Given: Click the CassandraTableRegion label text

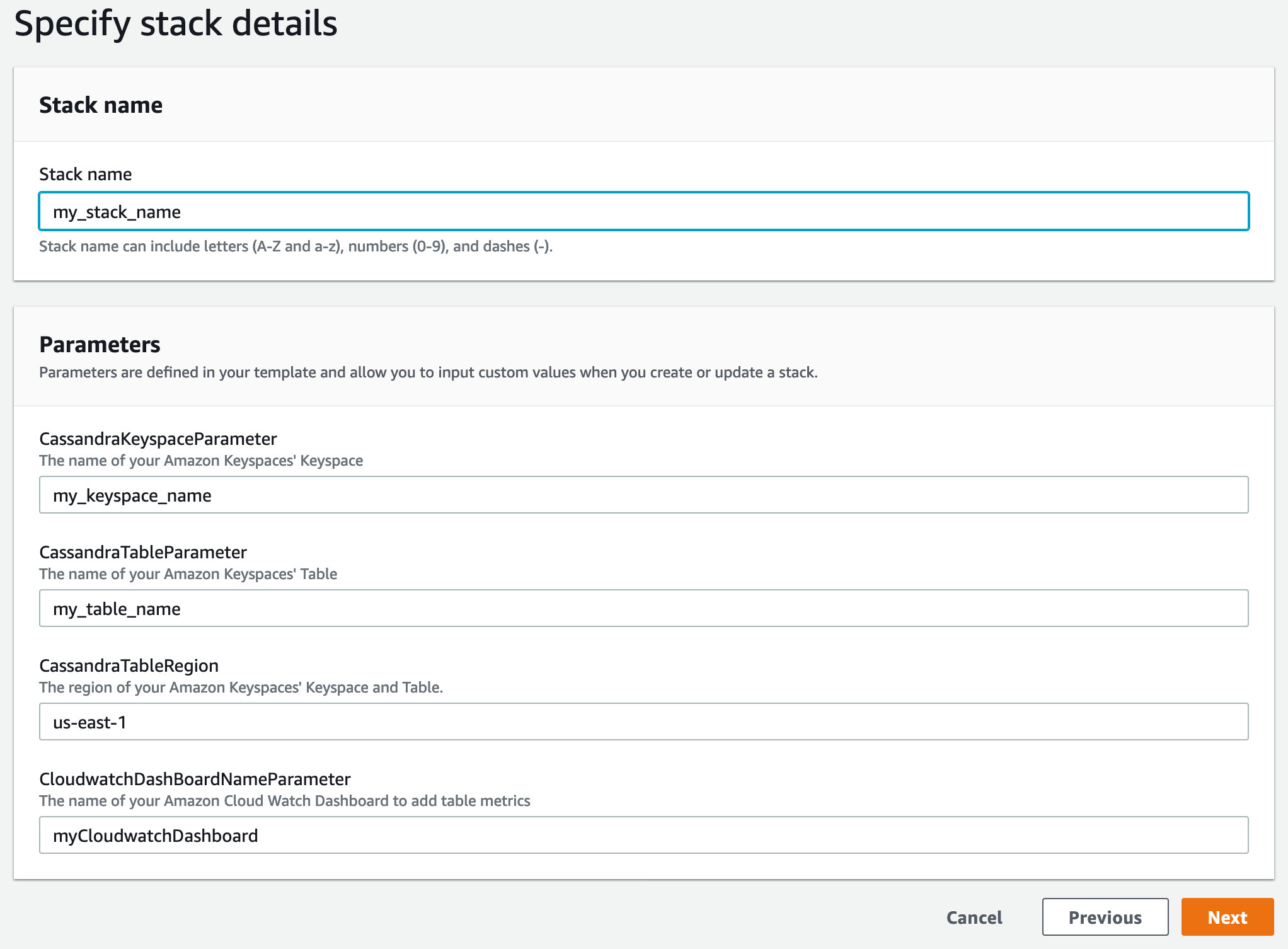Looking at the screenshot, I should pyautogui.click(x=129, y=665).
